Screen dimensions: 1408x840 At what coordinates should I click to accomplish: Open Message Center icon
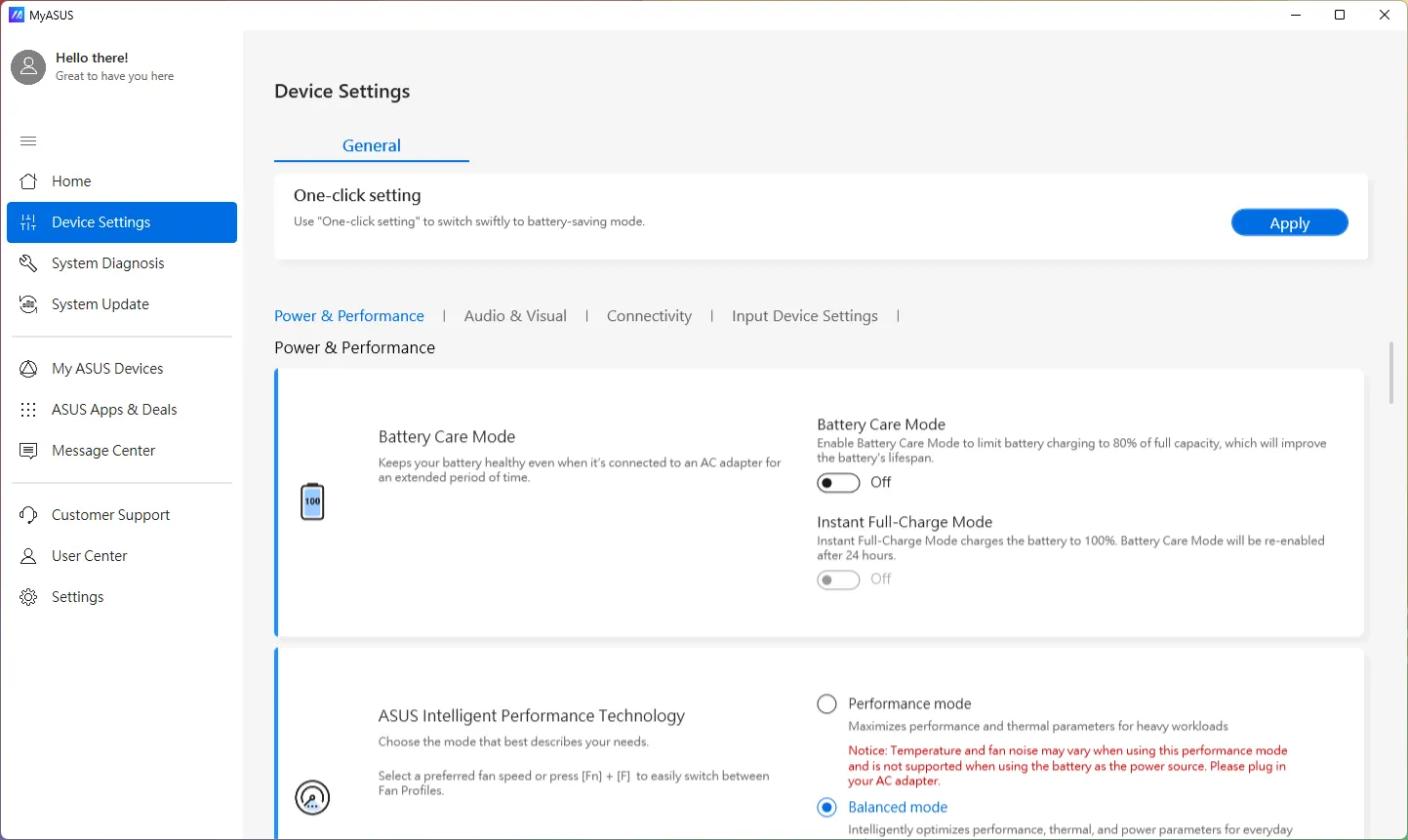click(28, 451)
